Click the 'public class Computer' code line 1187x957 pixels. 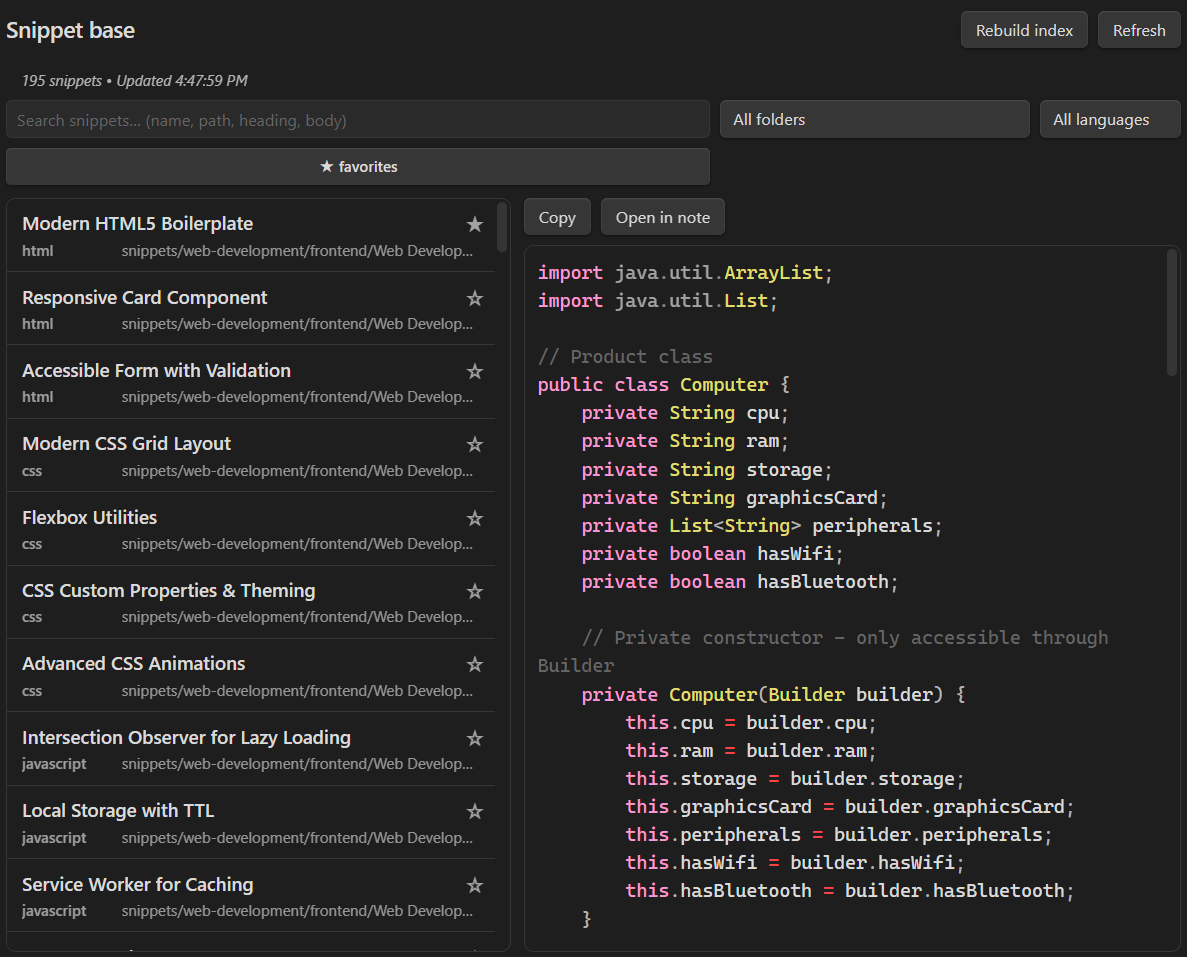[x=664, y=385]
